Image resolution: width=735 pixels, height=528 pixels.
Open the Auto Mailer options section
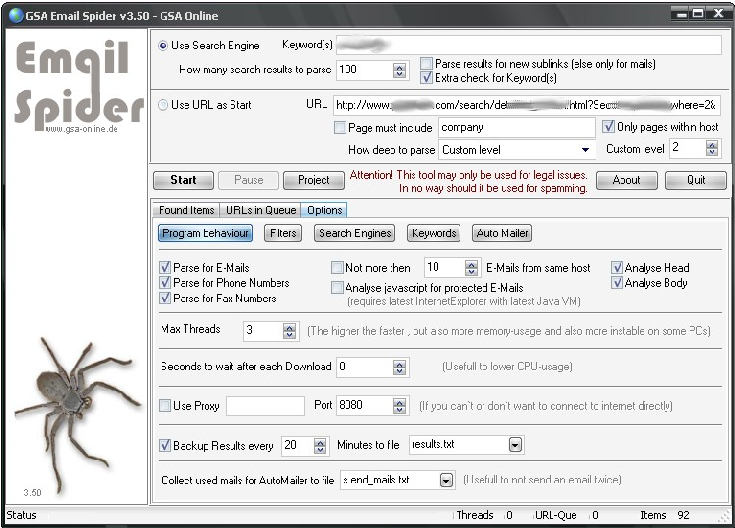coord(502,233)
